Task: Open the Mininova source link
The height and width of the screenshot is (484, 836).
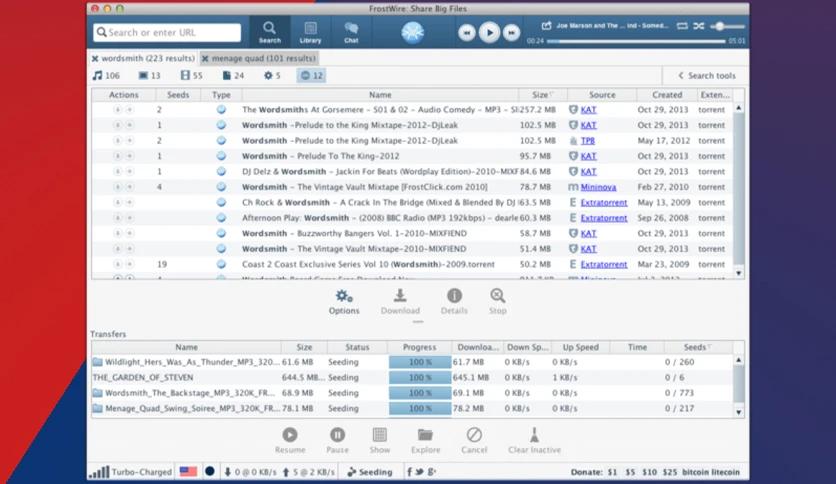Action: [598, 187]
